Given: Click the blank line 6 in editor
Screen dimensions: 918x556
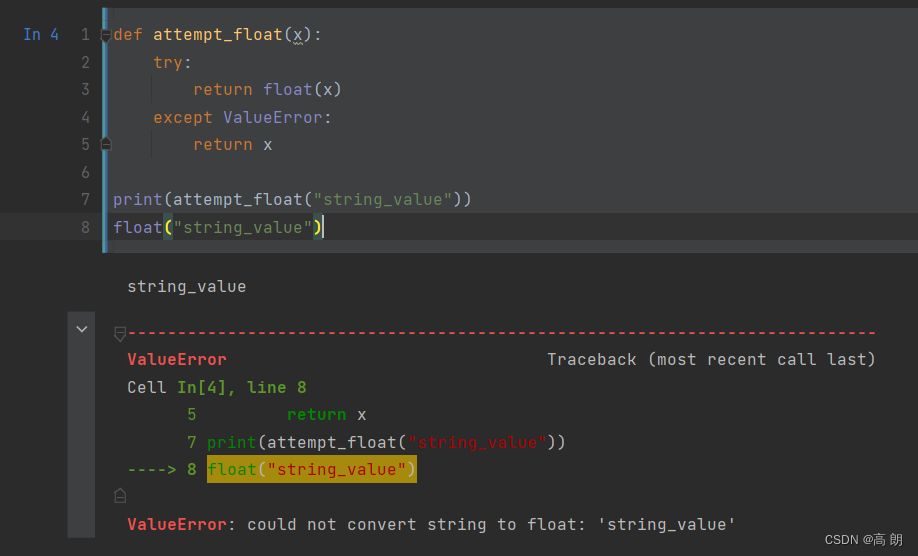Looking at the screenshot, I should pos(509,172).
